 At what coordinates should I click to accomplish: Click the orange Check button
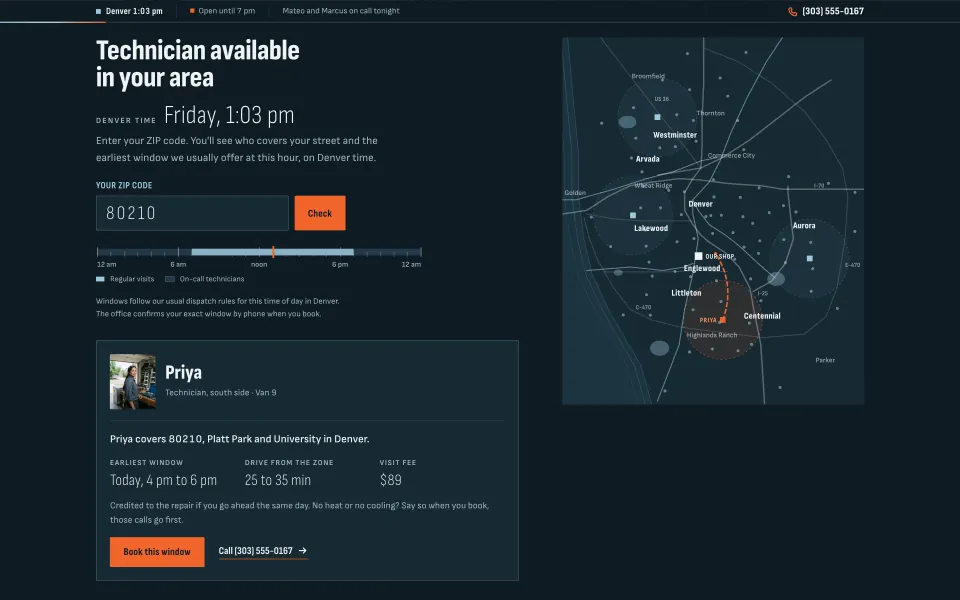pos(320,213)
